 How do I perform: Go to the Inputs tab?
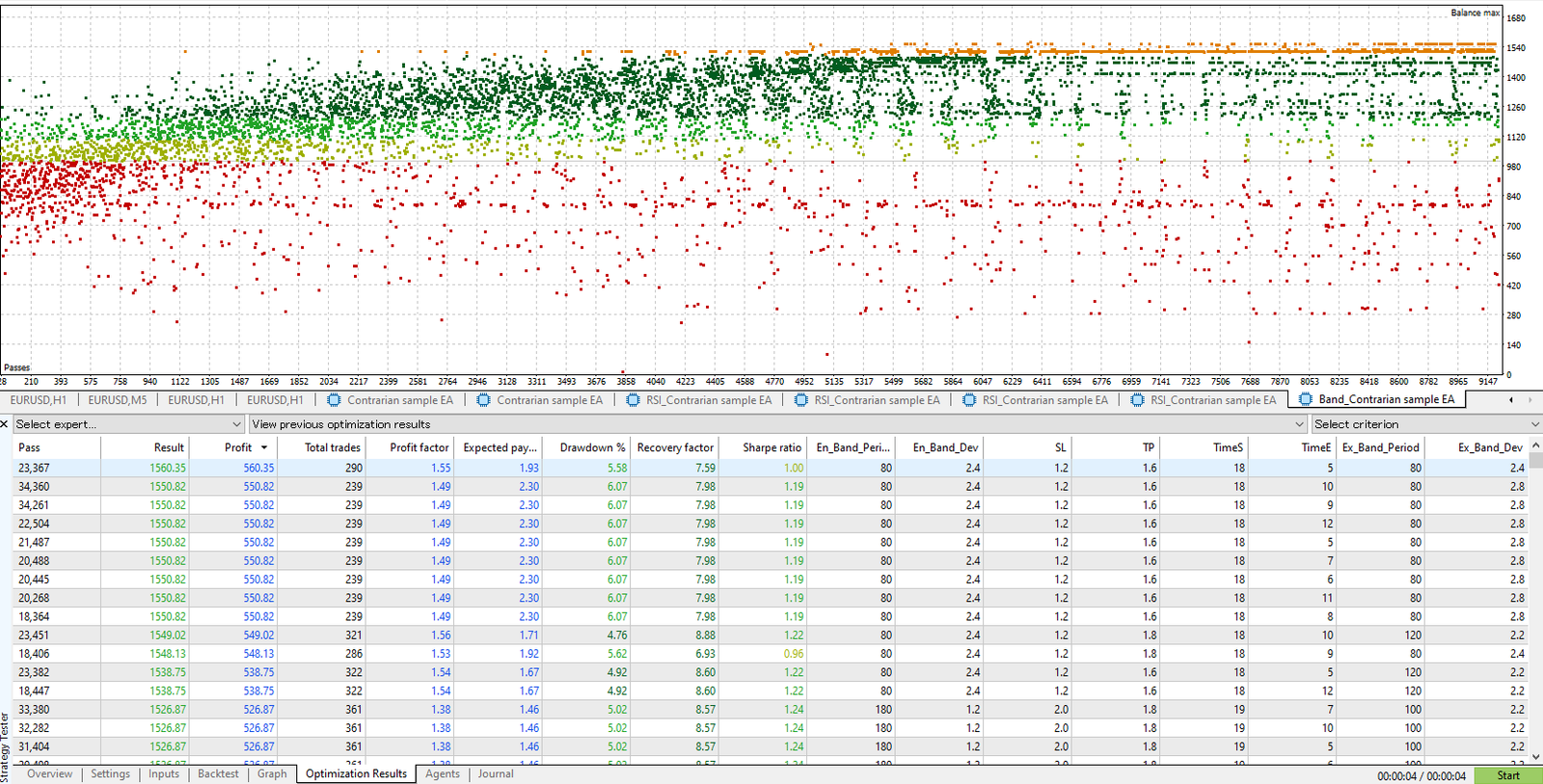[164, 773]
